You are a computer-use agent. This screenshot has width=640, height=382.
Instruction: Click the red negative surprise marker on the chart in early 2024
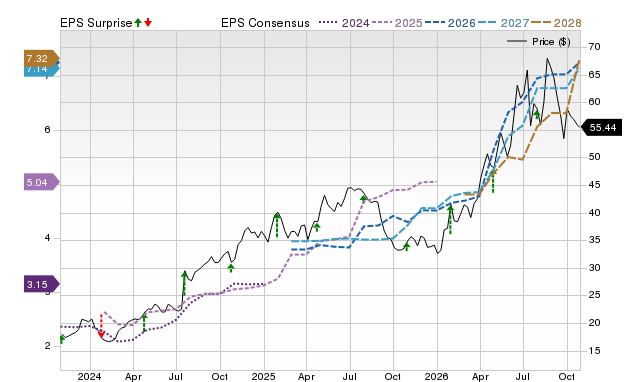101,326
